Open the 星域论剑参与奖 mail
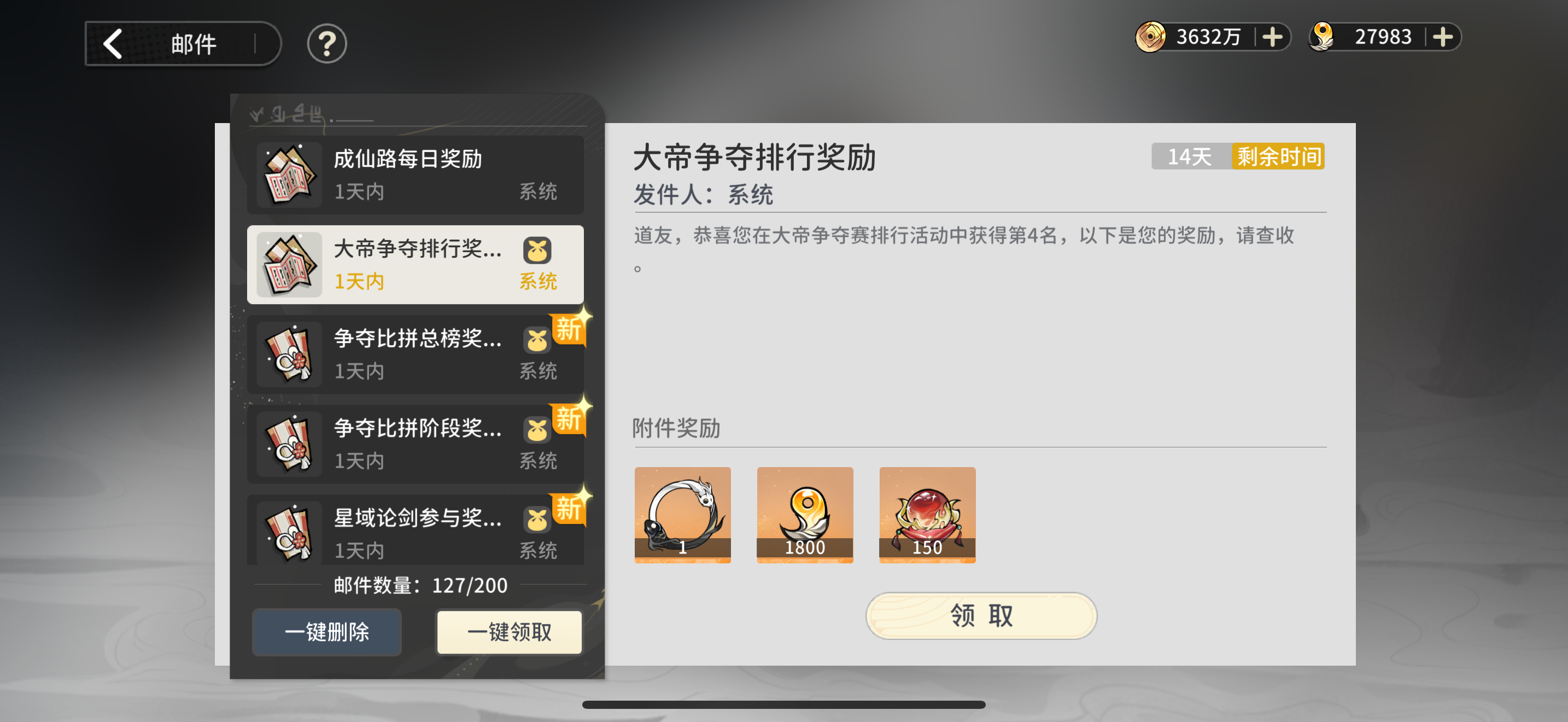Screen dimensions: 1568x722 click(x=415, y=529)
